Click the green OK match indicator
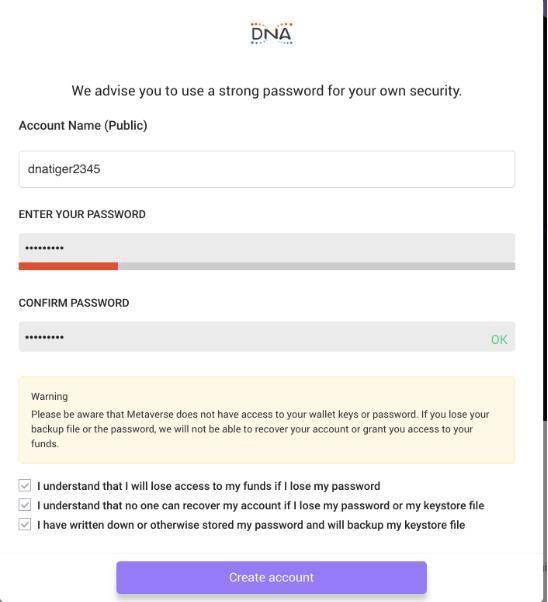This screenshot has height=602, width=548. [x=499, y=339]
